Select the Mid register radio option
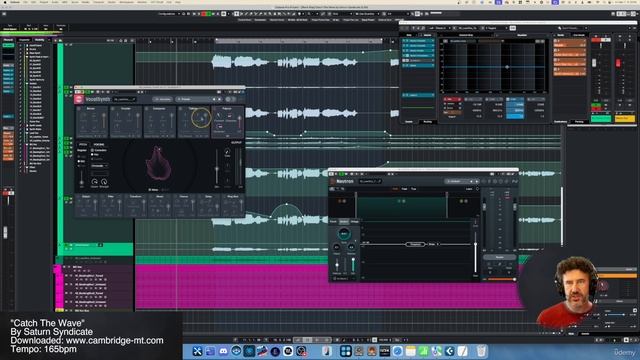The image size is (640, 360). pyautogui.click(x=79, y=161)
